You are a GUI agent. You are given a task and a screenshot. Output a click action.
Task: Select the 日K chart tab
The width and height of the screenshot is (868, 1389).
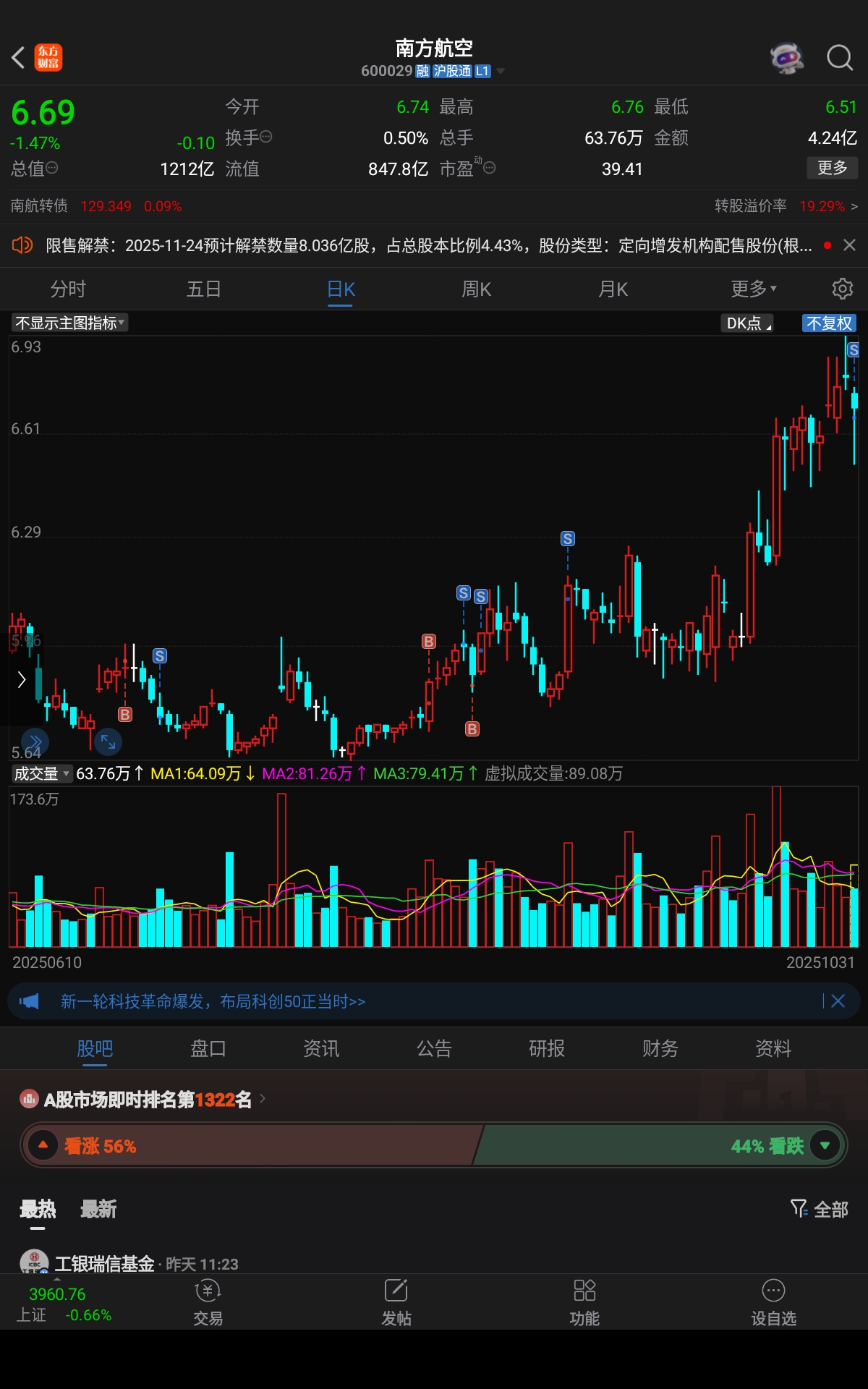tap(341, 289)
